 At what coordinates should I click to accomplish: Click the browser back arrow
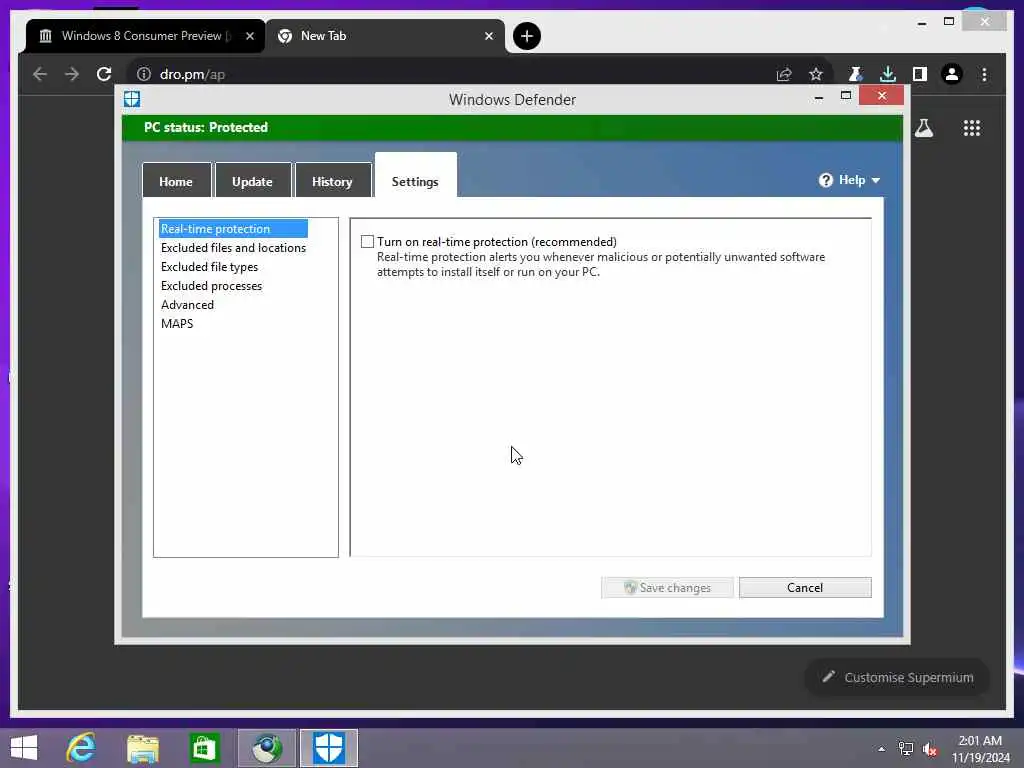(x=40, y=74)
